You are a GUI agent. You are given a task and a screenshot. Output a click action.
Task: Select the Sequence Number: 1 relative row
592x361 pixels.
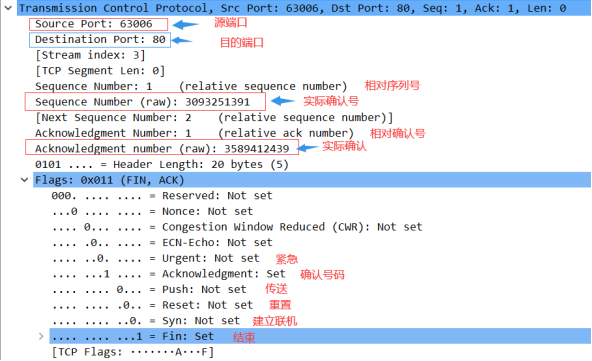coord(191,86)
